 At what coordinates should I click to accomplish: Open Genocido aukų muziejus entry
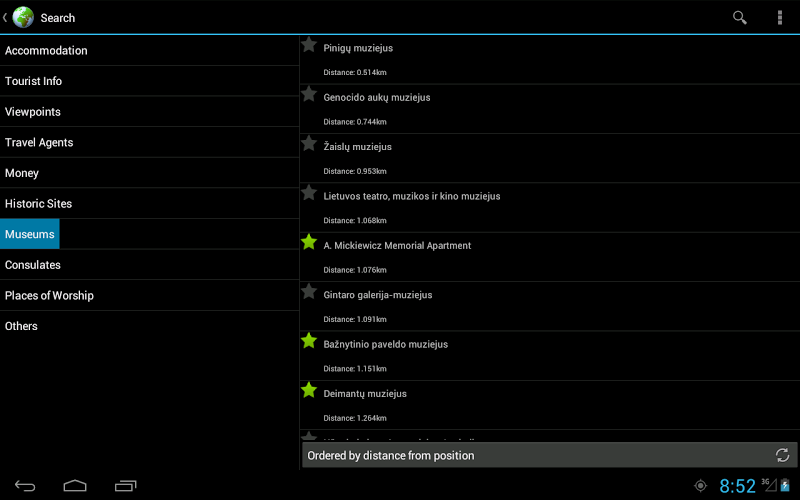point(377,98)
